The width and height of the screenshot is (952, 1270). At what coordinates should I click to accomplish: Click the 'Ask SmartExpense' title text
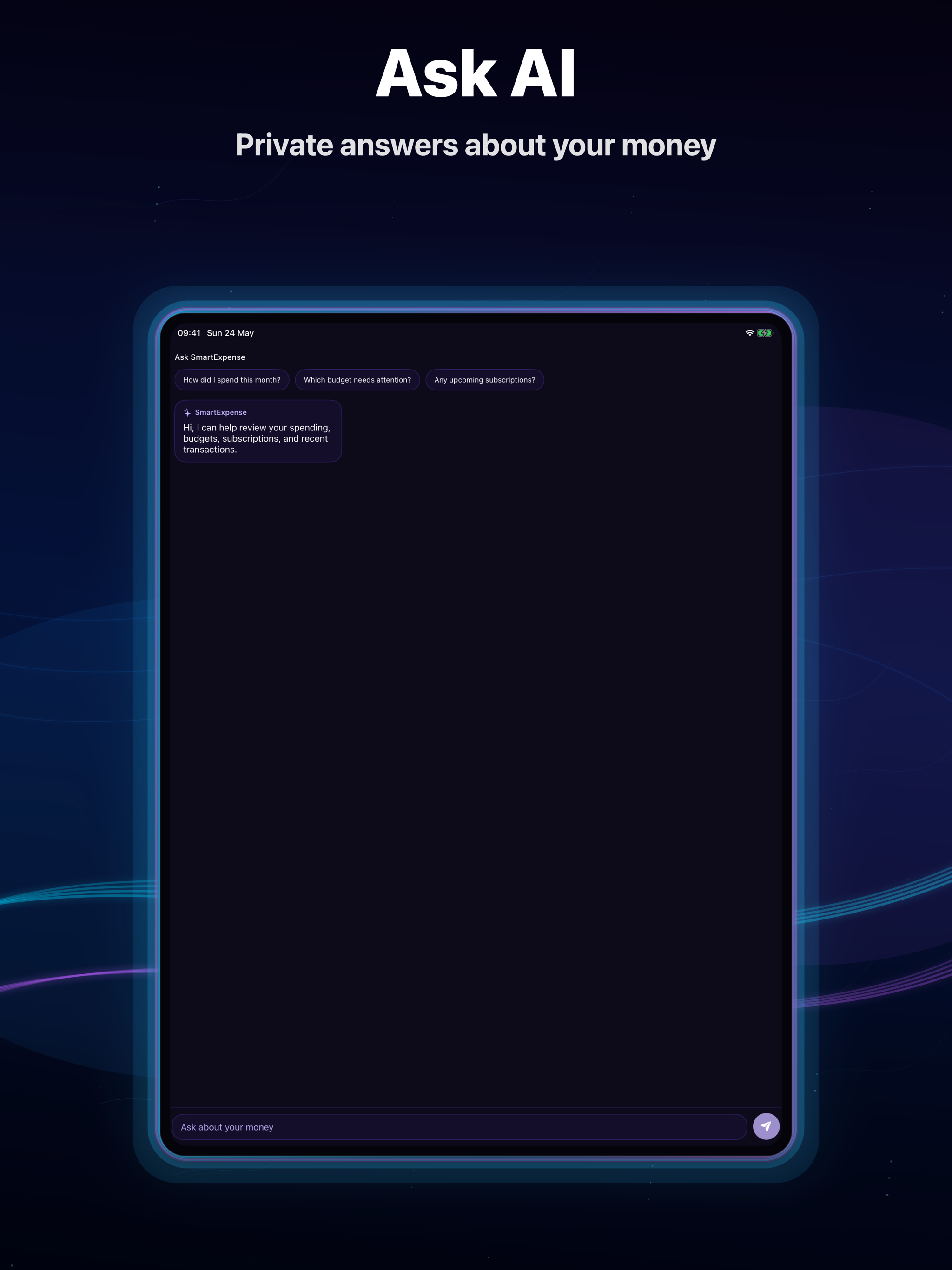click(210, 357)
